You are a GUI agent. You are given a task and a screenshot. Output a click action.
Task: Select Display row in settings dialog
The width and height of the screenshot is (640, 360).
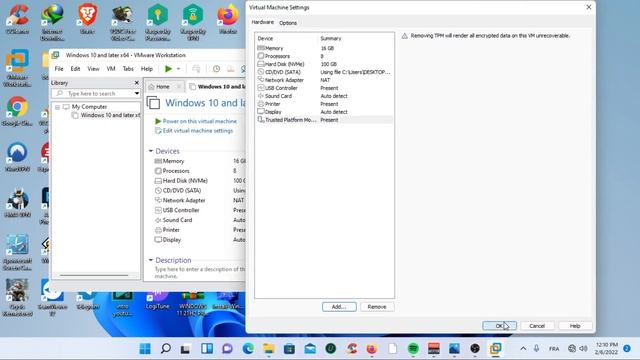click(324, 112)
